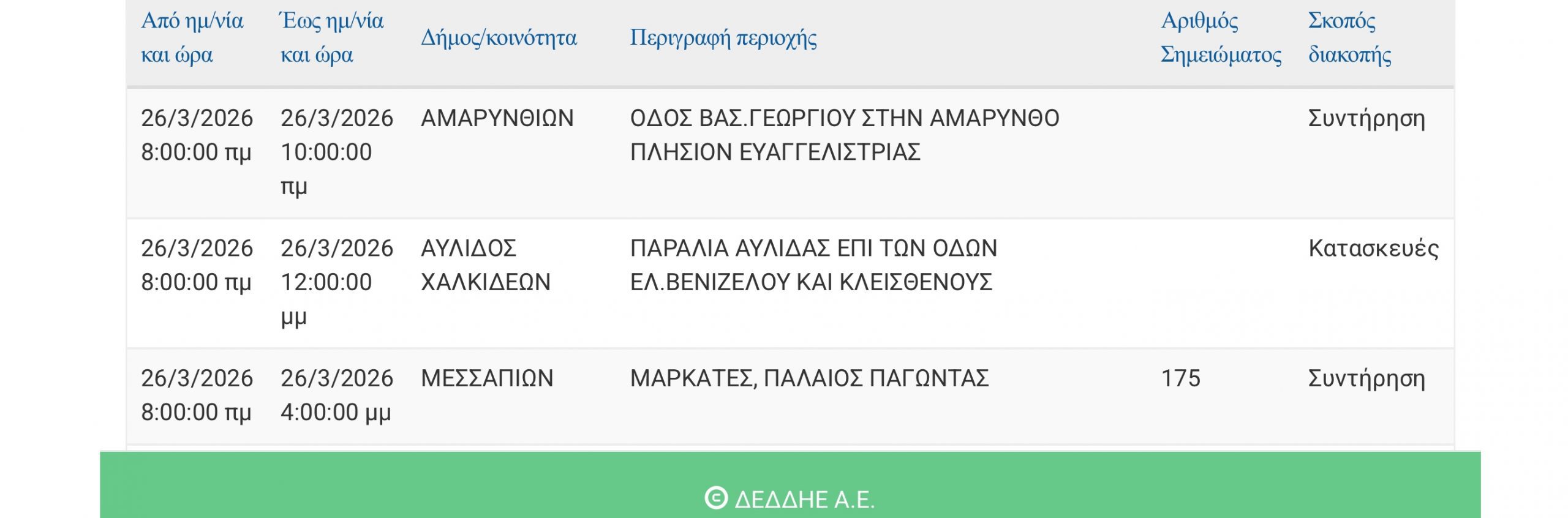The image size is (1568, 518).
Task: Click the Αριθμός Σημειώματος column header
Action: [1220, 38]
